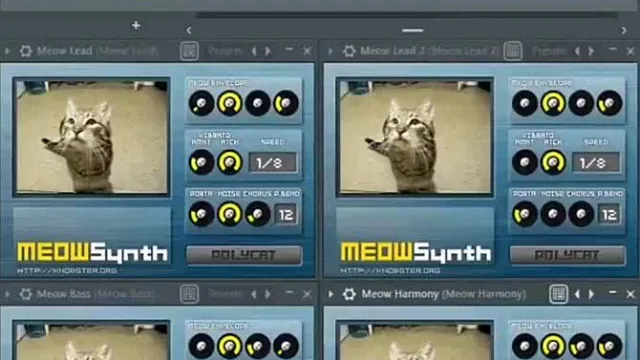Click Vibrato Rate knob in Meow Lead 2
640x360 pixels.
tap(553, 162)
